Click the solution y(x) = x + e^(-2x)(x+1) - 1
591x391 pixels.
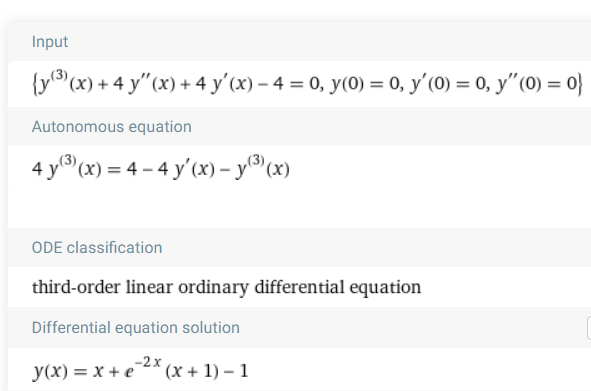click(140, 368)
